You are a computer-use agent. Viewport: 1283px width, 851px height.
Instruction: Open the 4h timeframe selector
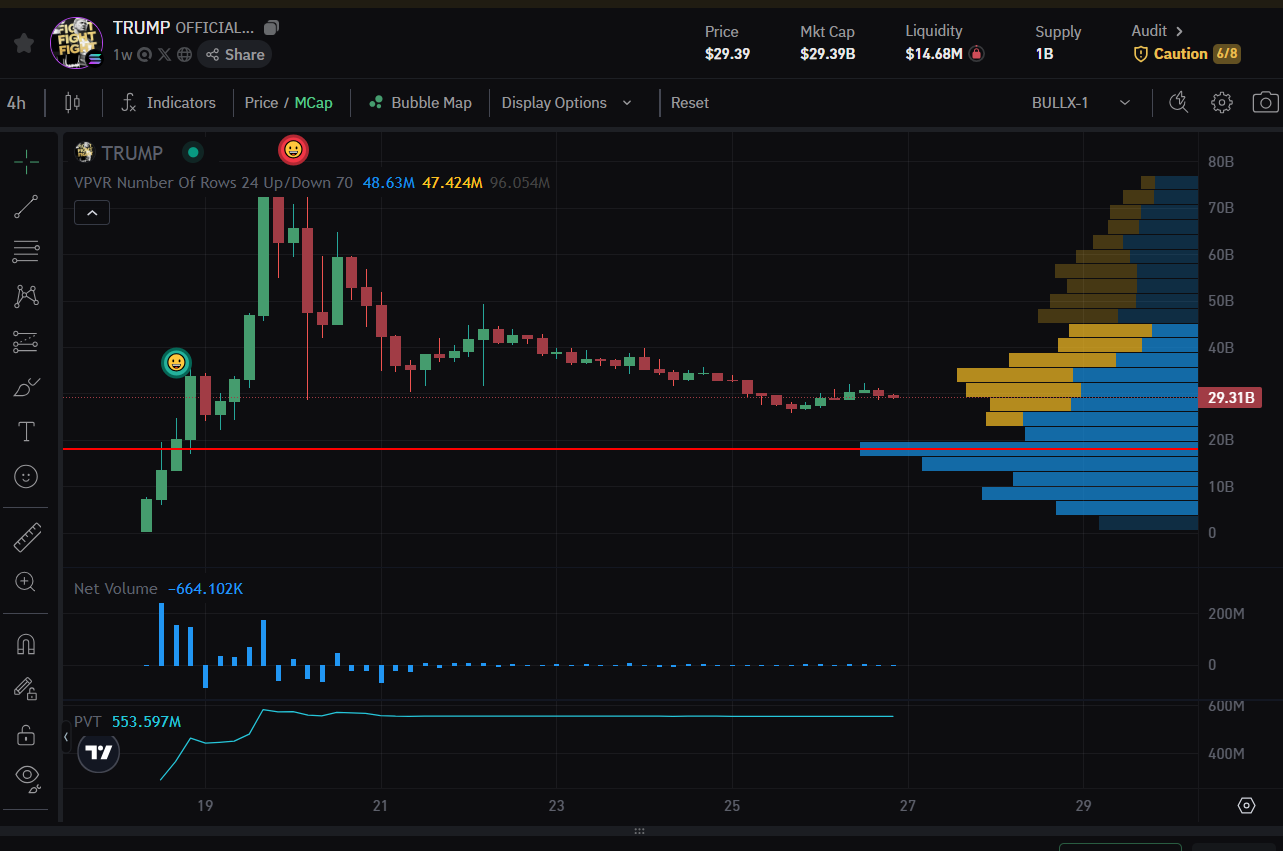(x=16, y=102)
